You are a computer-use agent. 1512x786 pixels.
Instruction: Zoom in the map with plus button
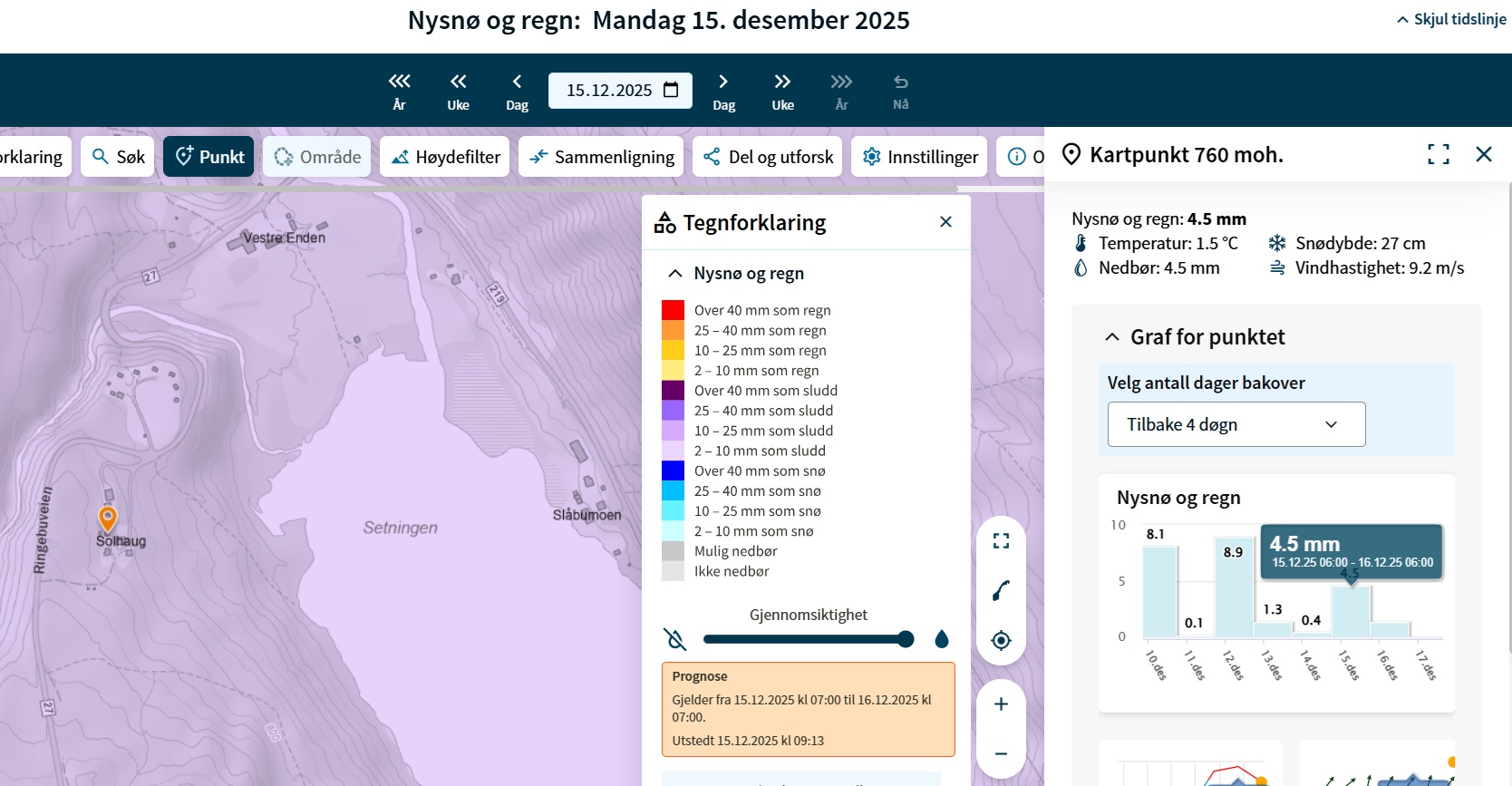(1001, 704)
